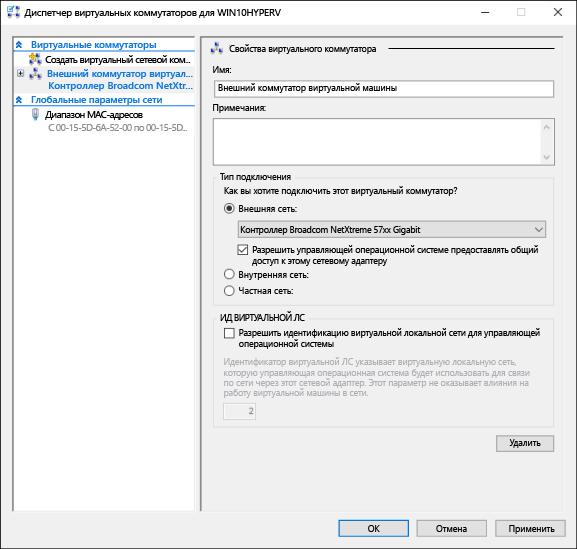
Task: Click the Имя text field
Action: point(384,89)
